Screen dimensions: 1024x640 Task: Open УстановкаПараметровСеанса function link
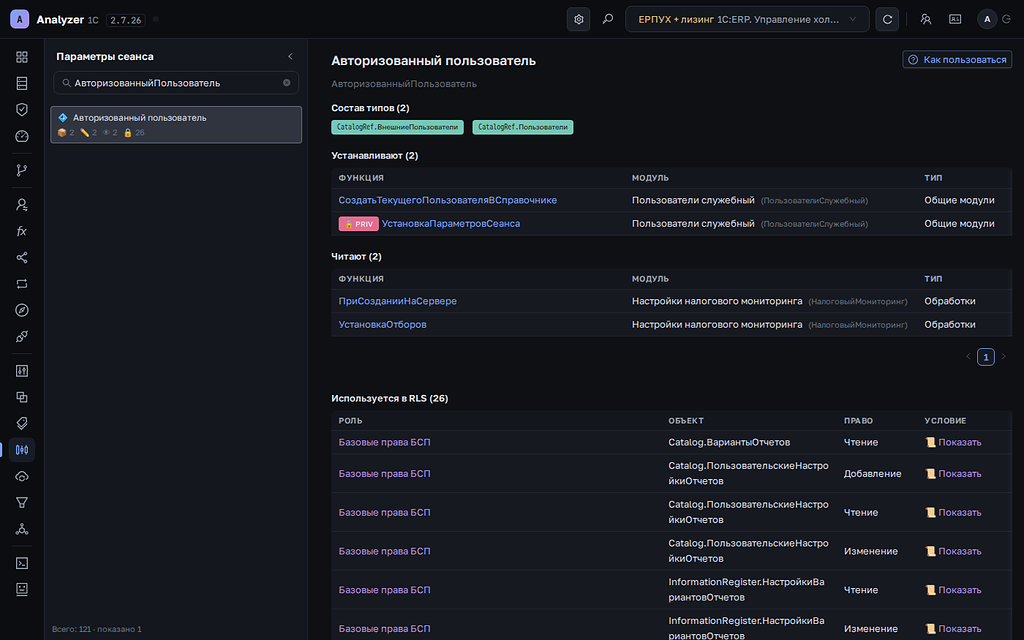451,223
